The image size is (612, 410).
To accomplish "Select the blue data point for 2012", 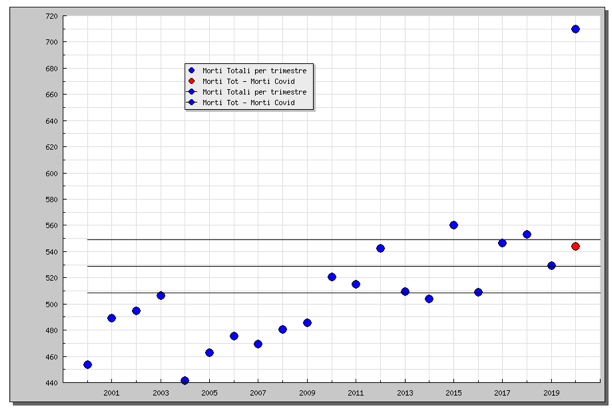I will [380, 248].
